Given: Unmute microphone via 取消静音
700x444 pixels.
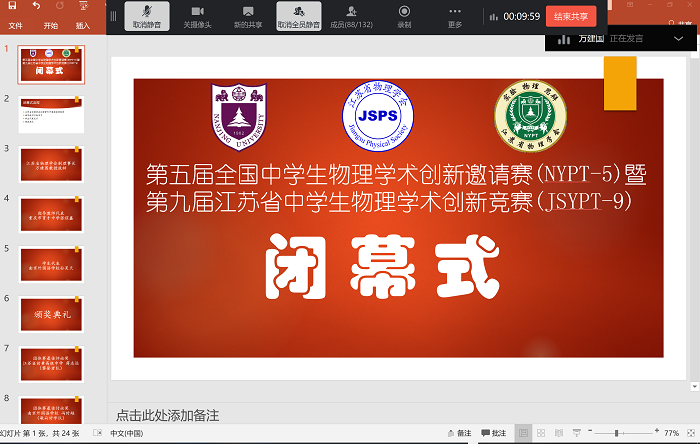Looking at the screenshot, I should tap(147, 16).
